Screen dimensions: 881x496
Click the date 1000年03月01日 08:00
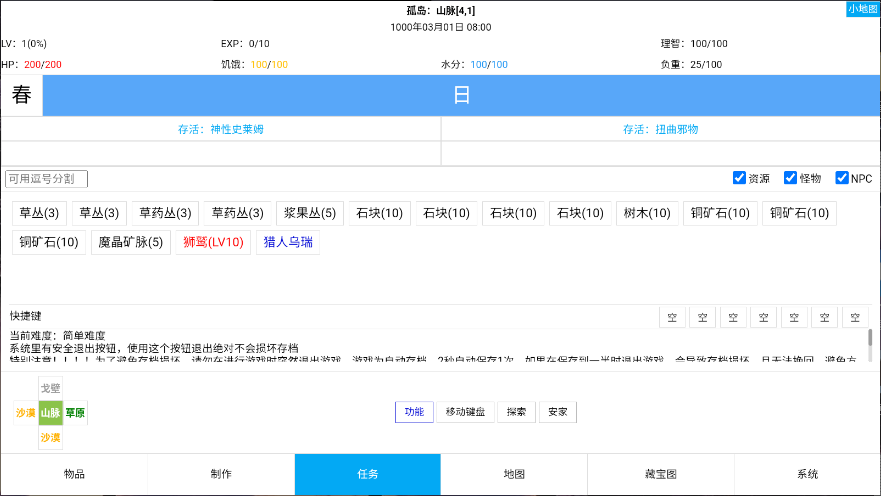tap(441, 27)
